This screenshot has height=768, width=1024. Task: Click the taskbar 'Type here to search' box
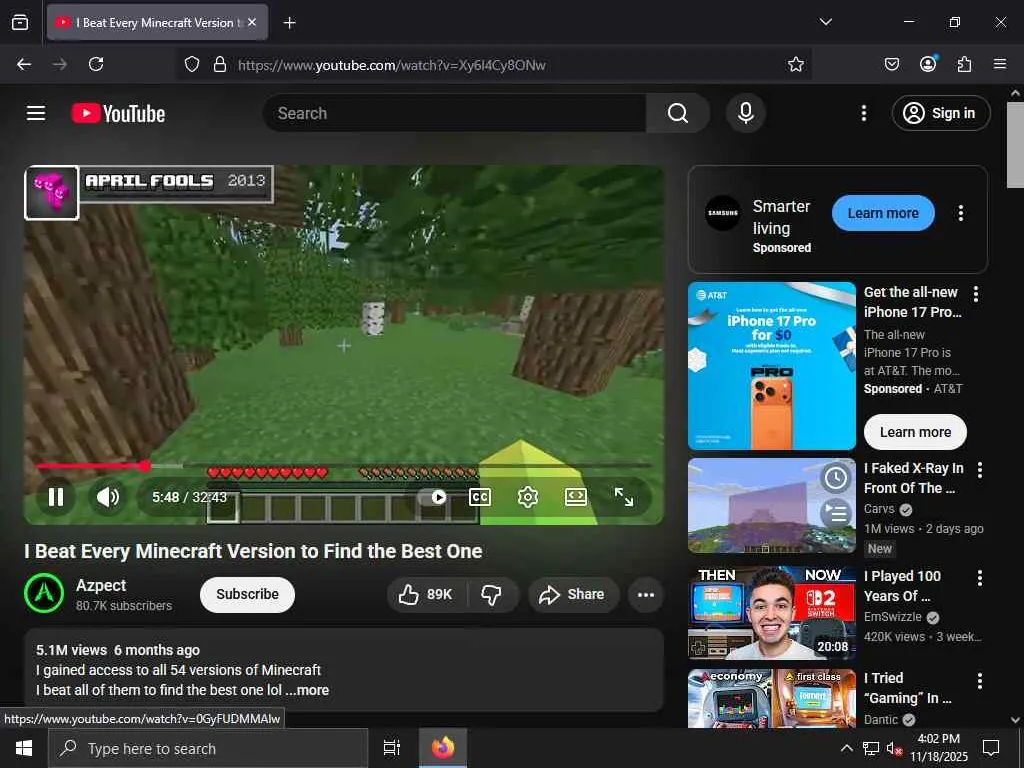click(x=208, y=748)
